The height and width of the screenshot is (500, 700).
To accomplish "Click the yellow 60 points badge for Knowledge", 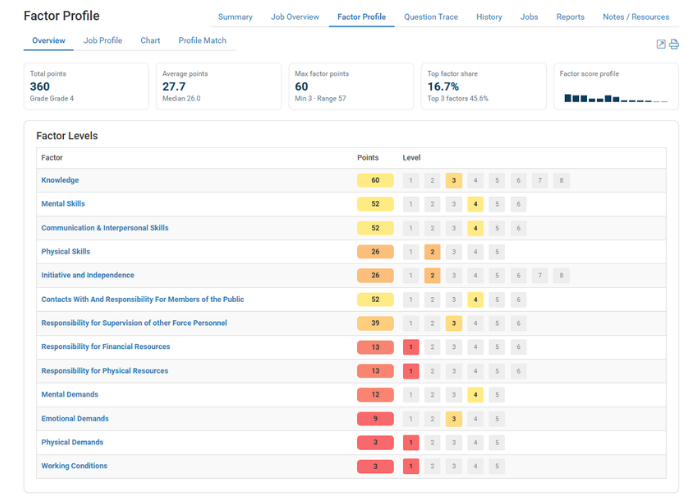I will [x=375, y=180].
